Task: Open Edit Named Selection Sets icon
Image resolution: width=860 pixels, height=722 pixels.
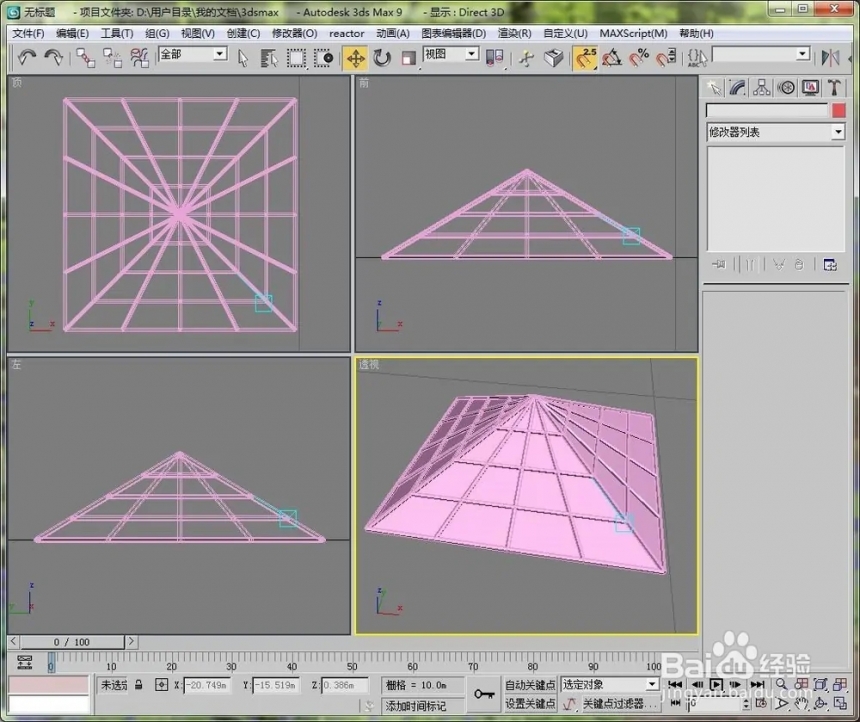Action: point(697,58)
